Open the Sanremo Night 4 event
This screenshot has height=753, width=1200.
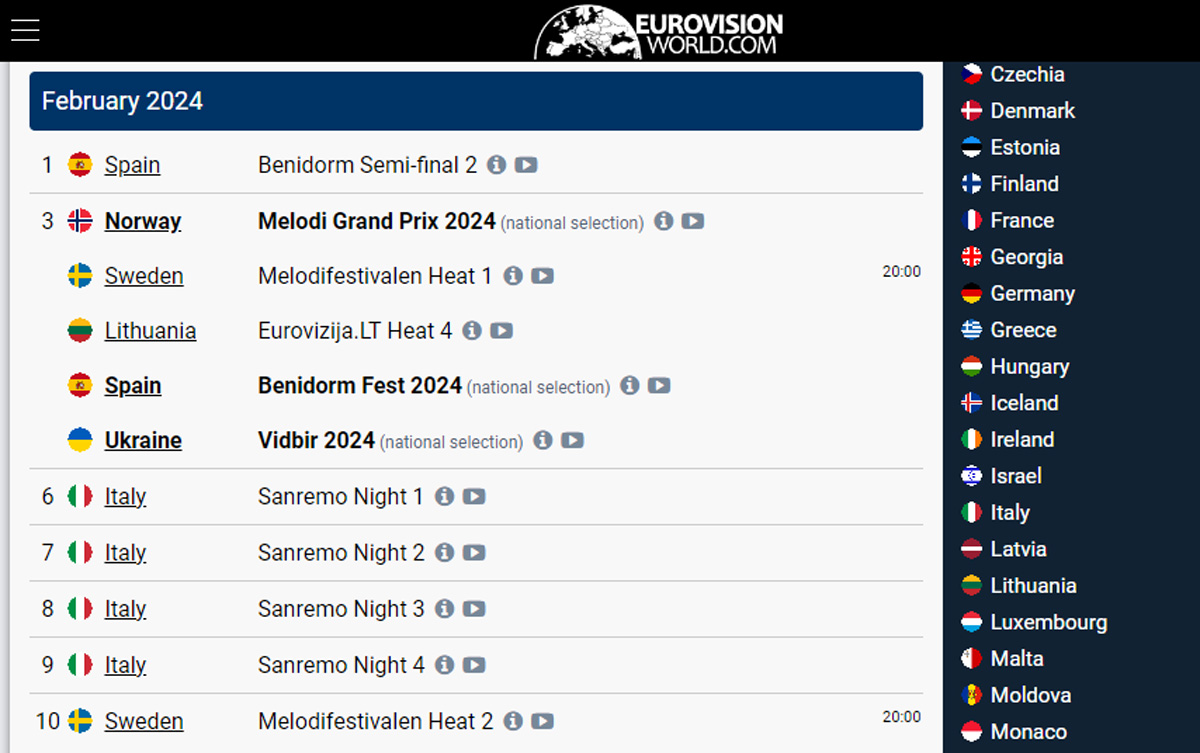pyautogui.click(x=342, y=665)
